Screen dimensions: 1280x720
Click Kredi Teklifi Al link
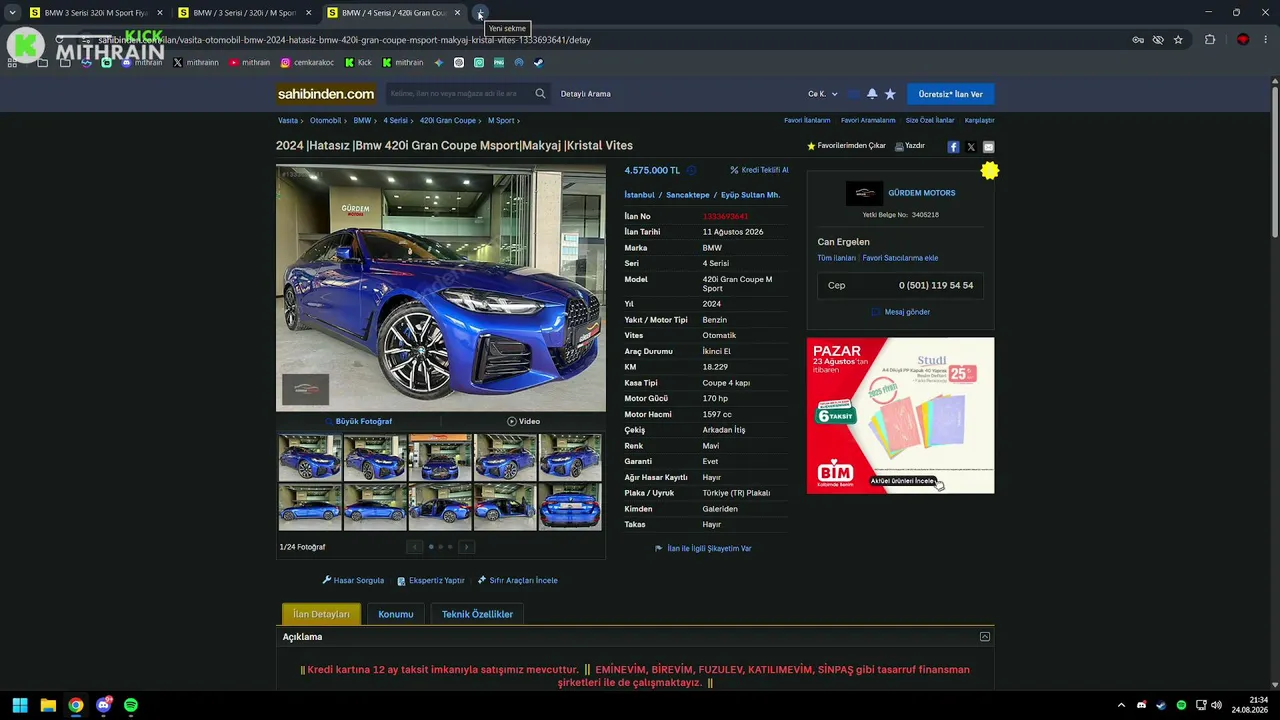[759, 170]
